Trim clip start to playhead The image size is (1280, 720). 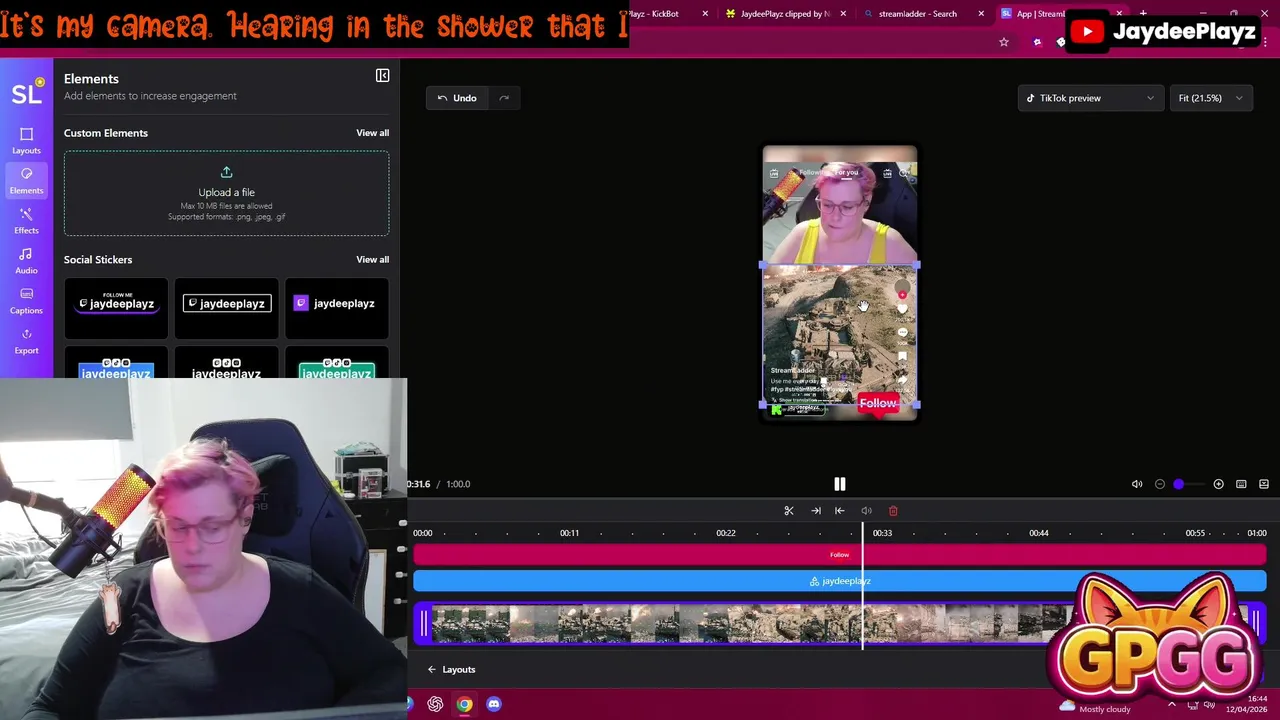coord(840,511)
